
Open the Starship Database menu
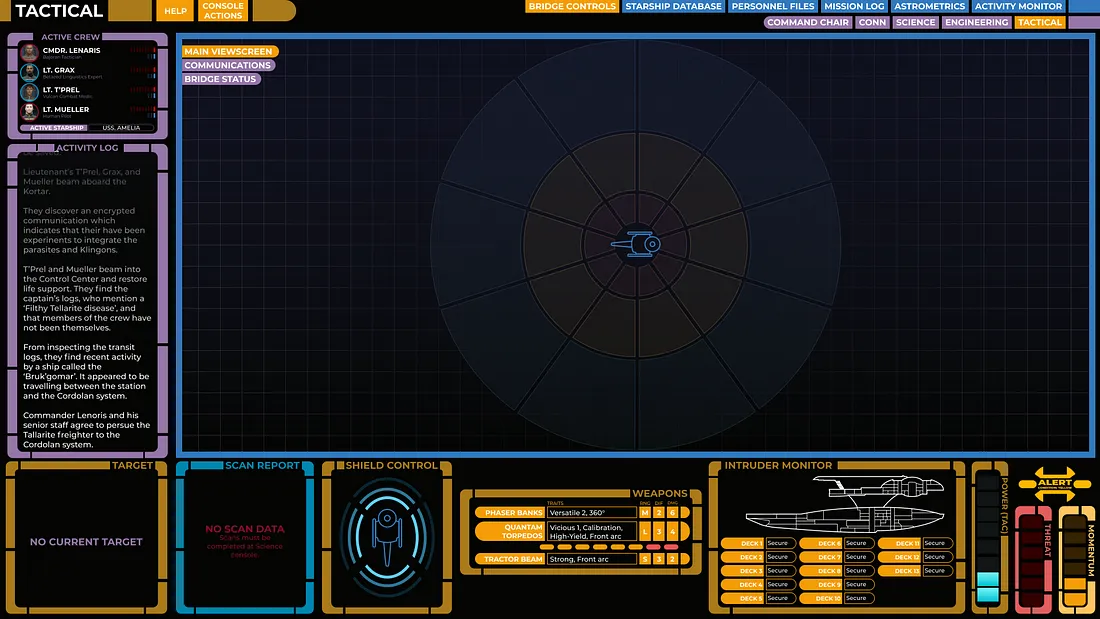[673, 7]
